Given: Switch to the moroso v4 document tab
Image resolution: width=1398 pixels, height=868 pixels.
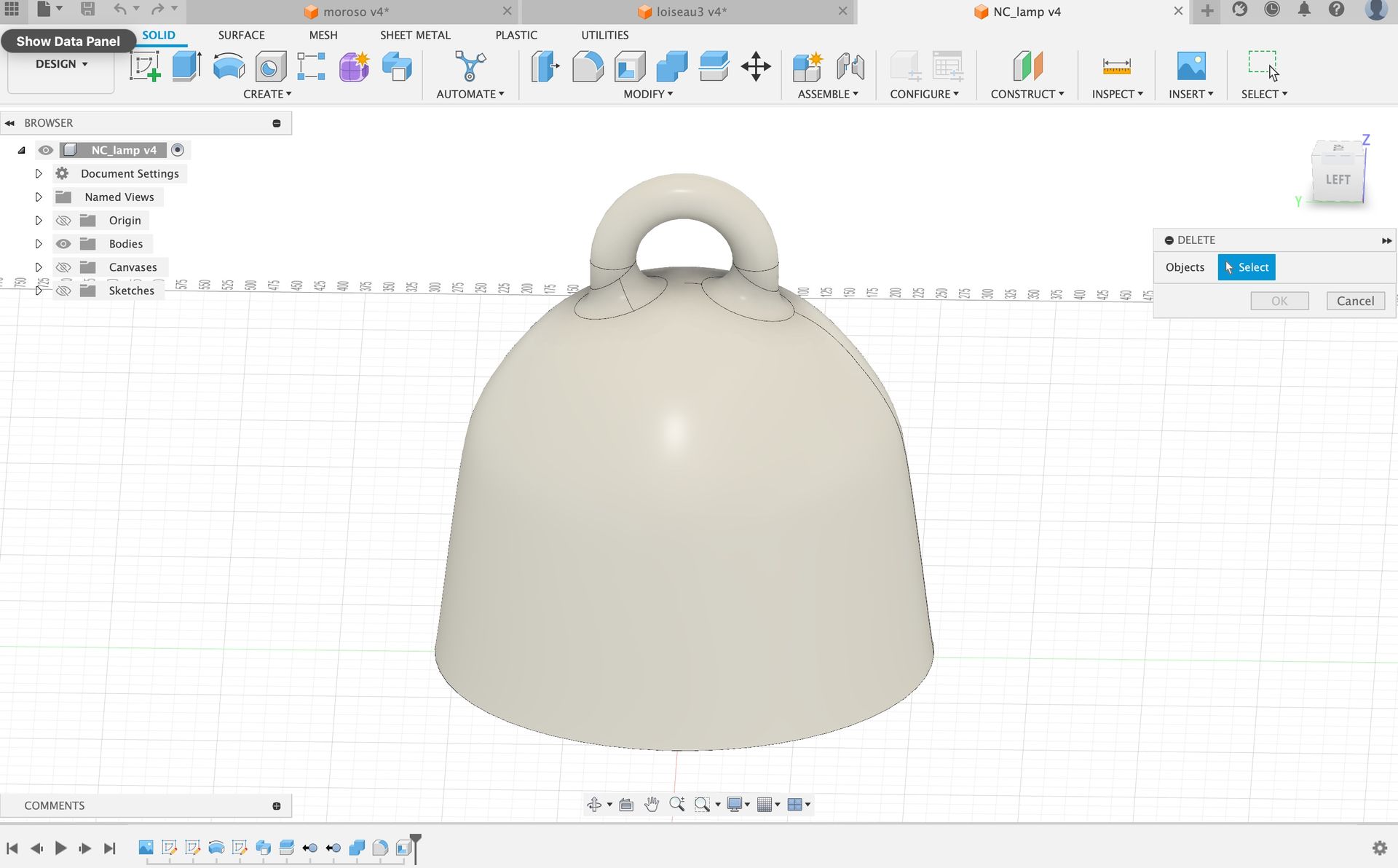Looking at the screenshot, I should (x=356, y=12).
